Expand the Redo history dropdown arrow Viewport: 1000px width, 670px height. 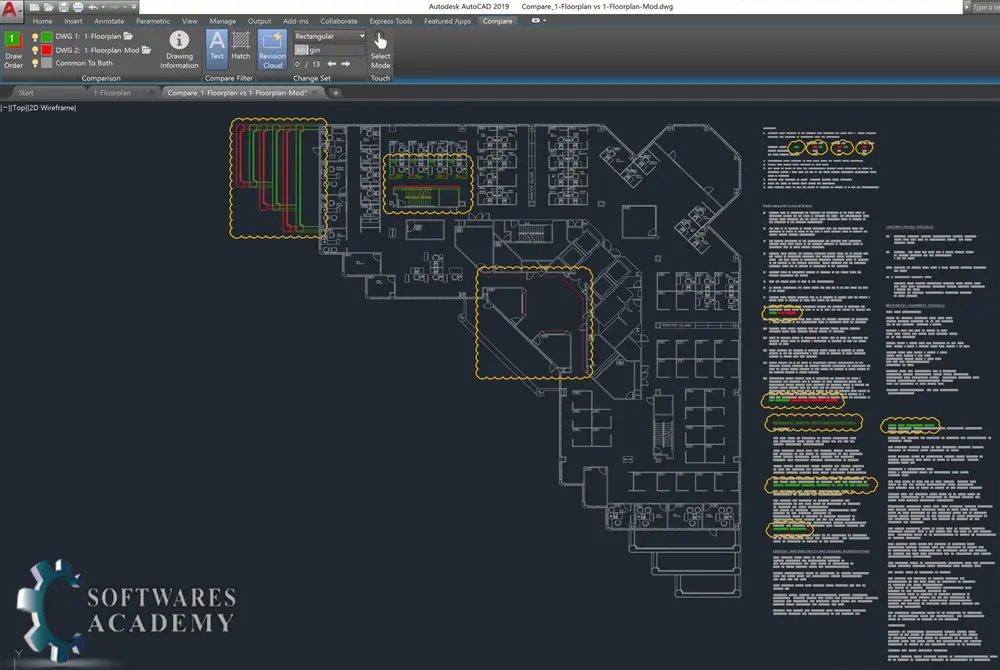point(125,7)
